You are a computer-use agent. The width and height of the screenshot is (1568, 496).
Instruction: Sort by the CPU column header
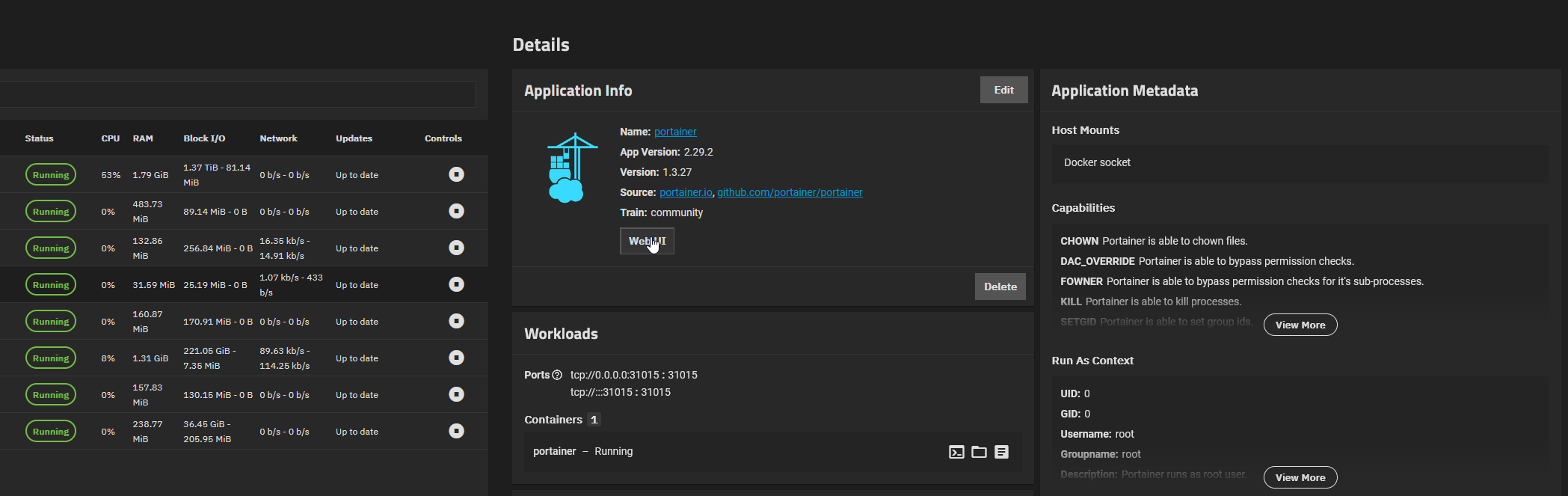[x=111, y=138]
